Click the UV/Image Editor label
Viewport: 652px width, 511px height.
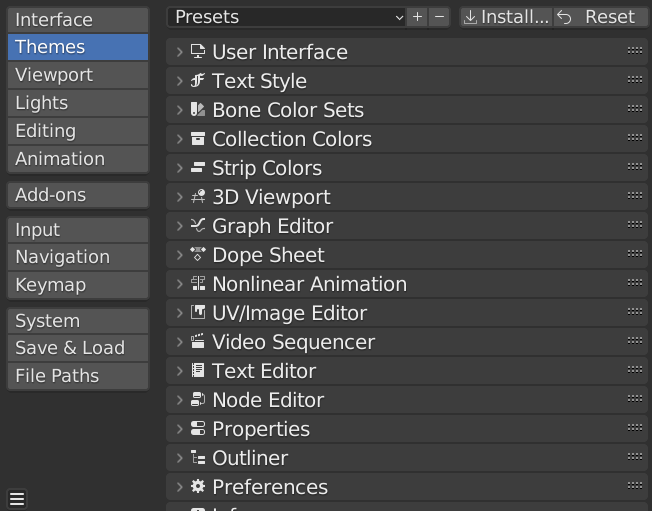[289, 314]
